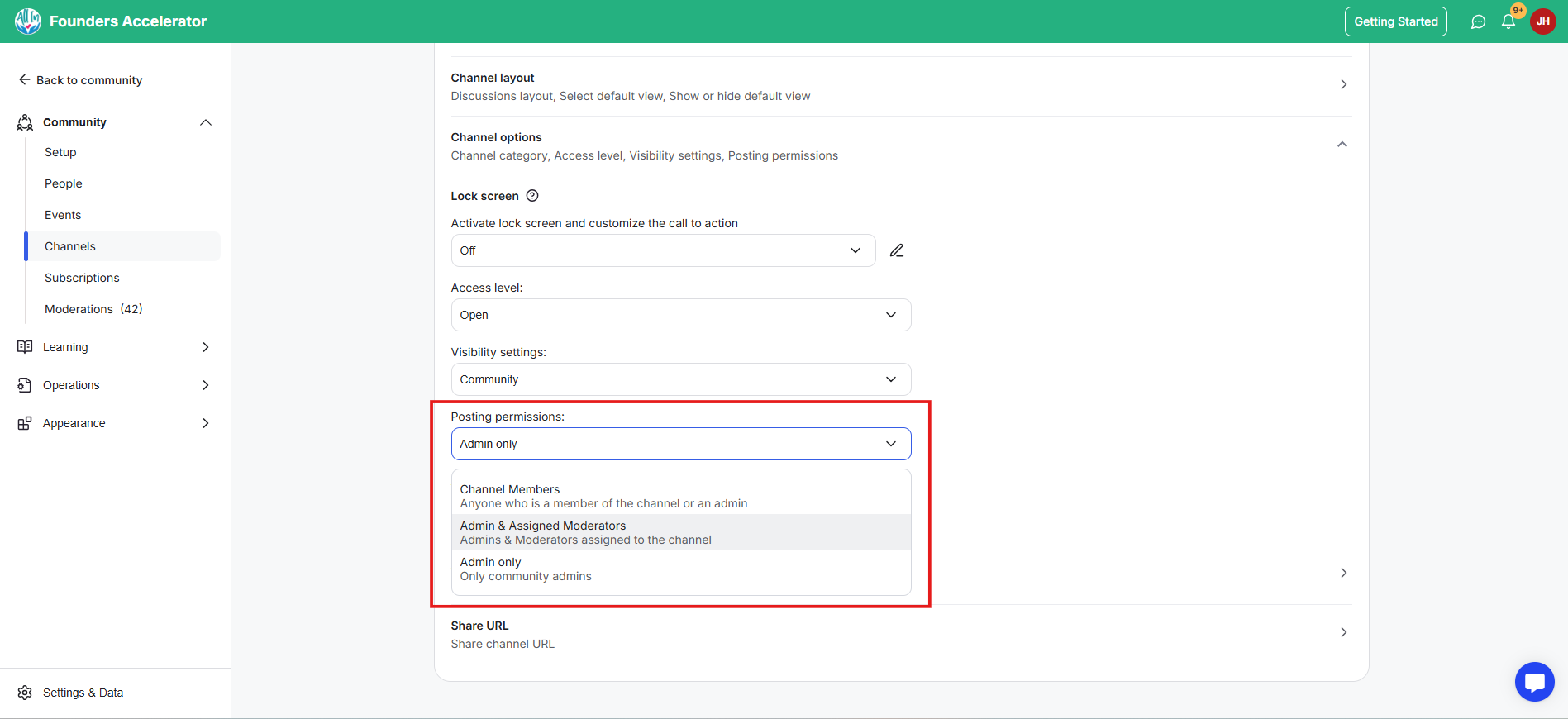This screenshot has height=719, width=1568.
Task: Open the Access level dropdown
Action: point(680,315)
